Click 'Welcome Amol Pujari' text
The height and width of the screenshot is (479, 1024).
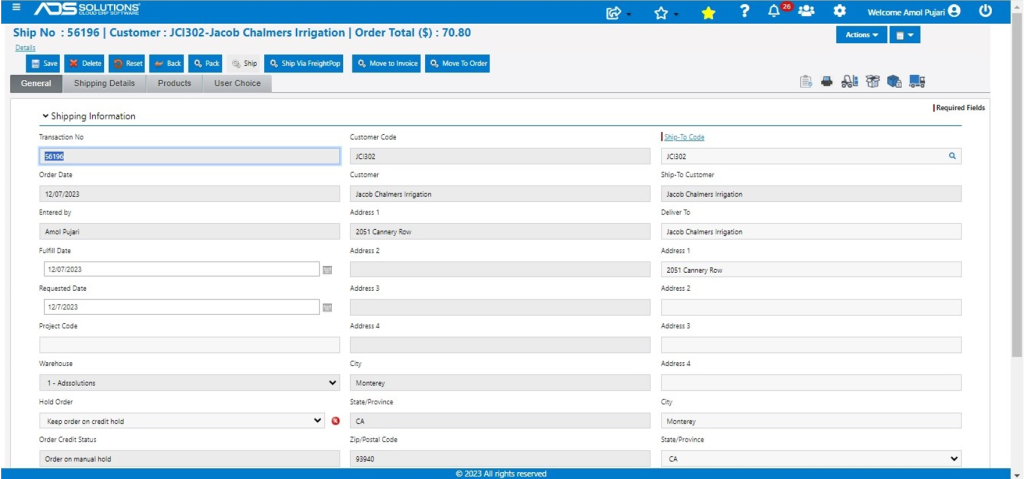click(906, 12)
